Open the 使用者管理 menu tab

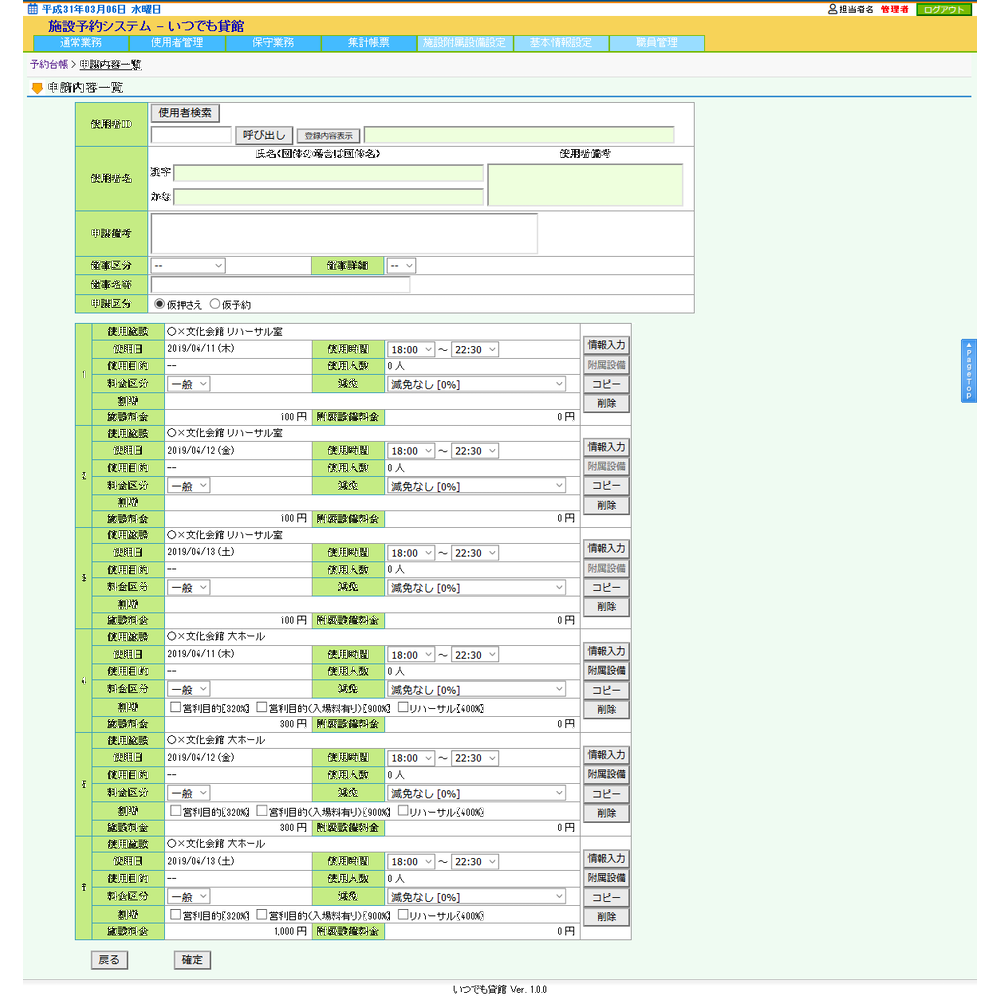(x=177, y=43)
